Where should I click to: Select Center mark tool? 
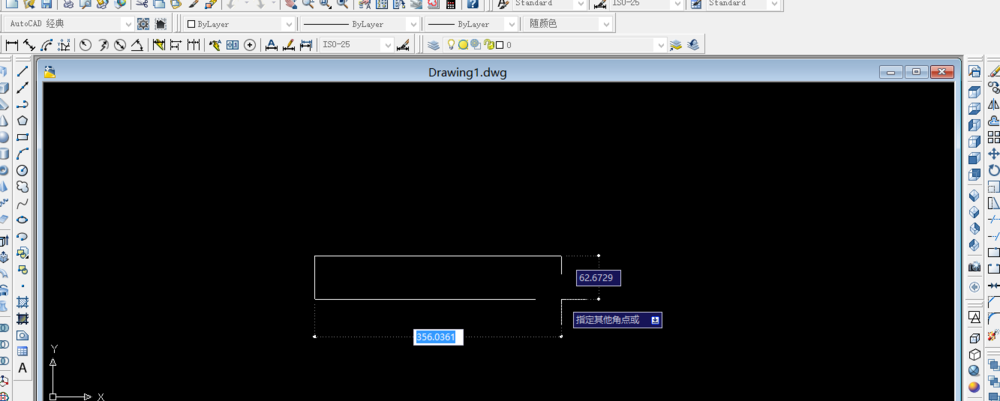tap(250, 45)
